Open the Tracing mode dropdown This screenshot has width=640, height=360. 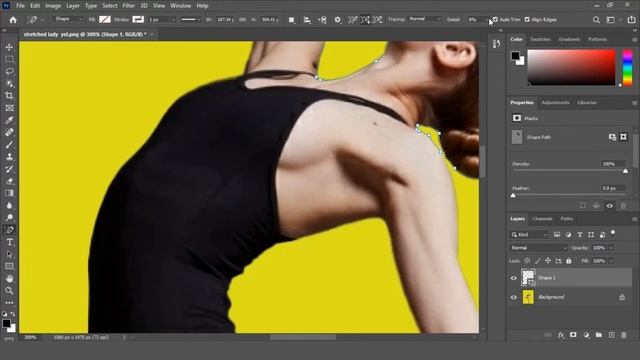click(x=425, y=19)
